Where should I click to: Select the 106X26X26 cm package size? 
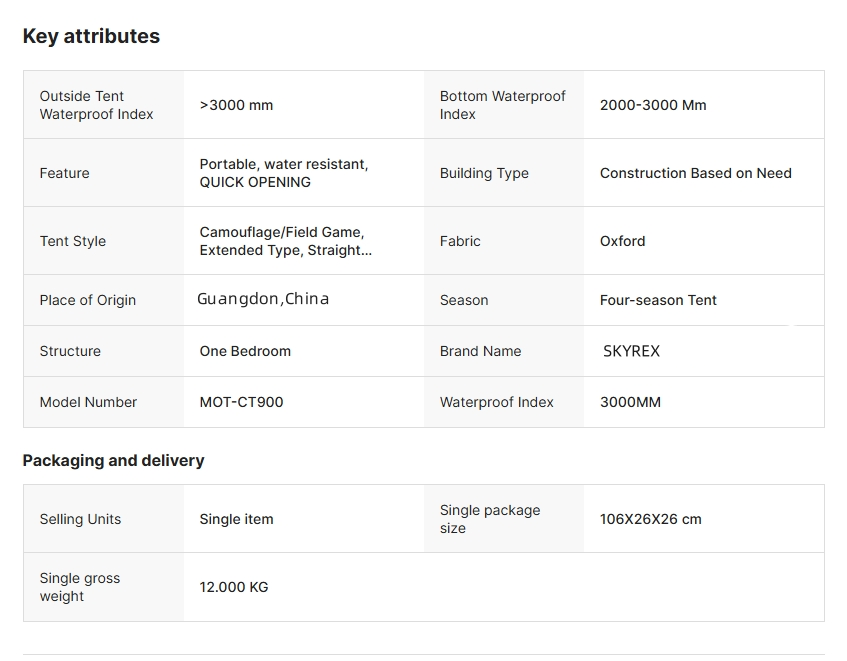(x=650, y=519)
